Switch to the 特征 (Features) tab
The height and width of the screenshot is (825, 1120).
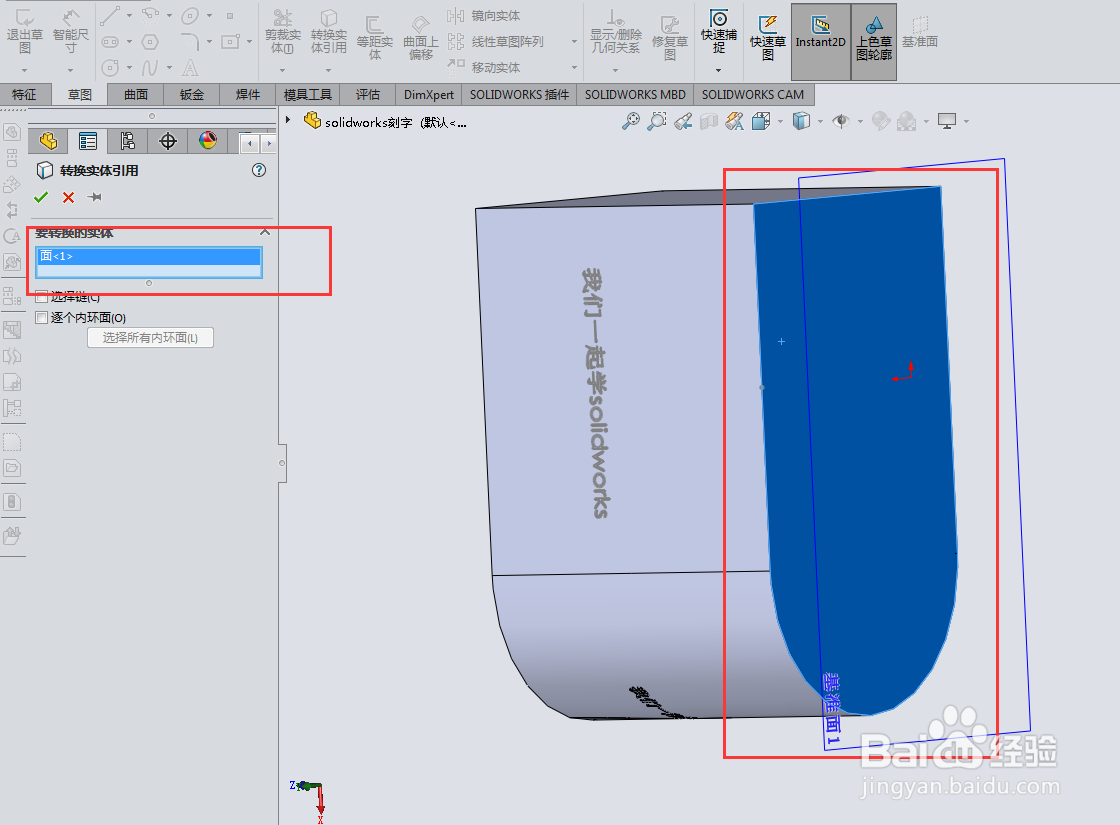tap(24, 94)
